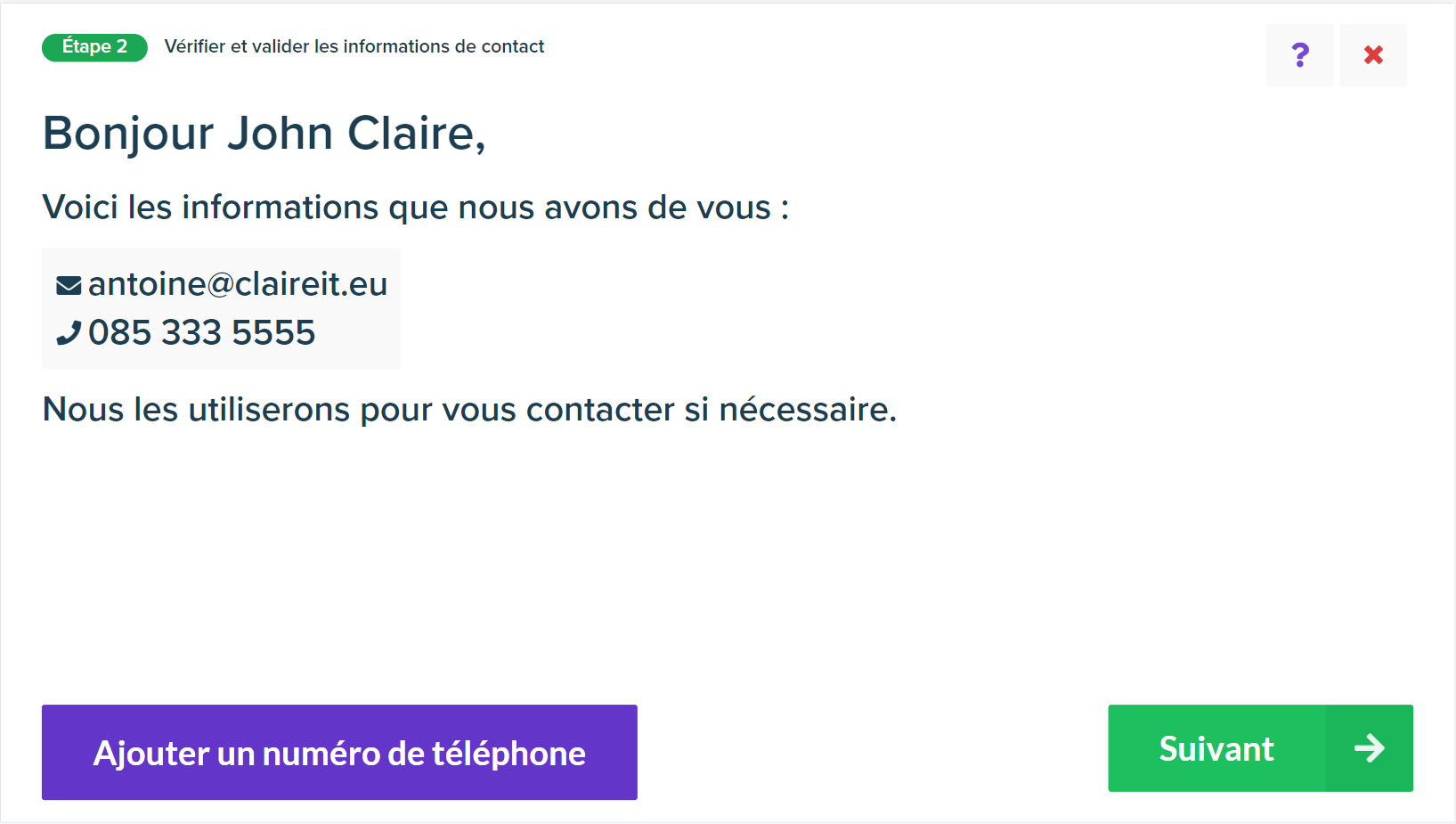Click the envelope icon beside the email
1456x824 pixels.
pyautogui.click(x=69, y=285)
